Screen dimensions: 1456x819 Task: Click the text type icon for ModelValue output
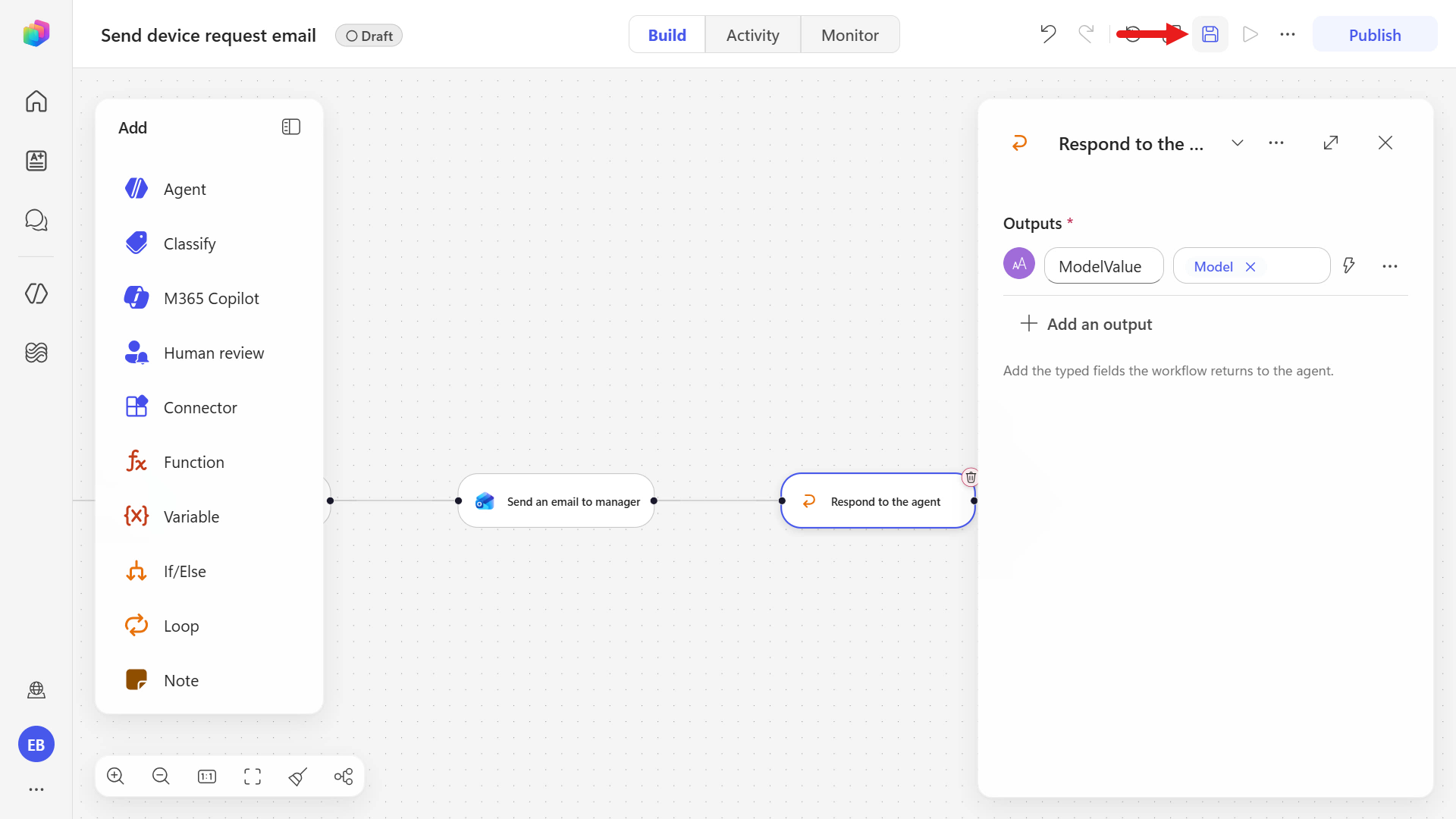click(x=1019, y=264)
